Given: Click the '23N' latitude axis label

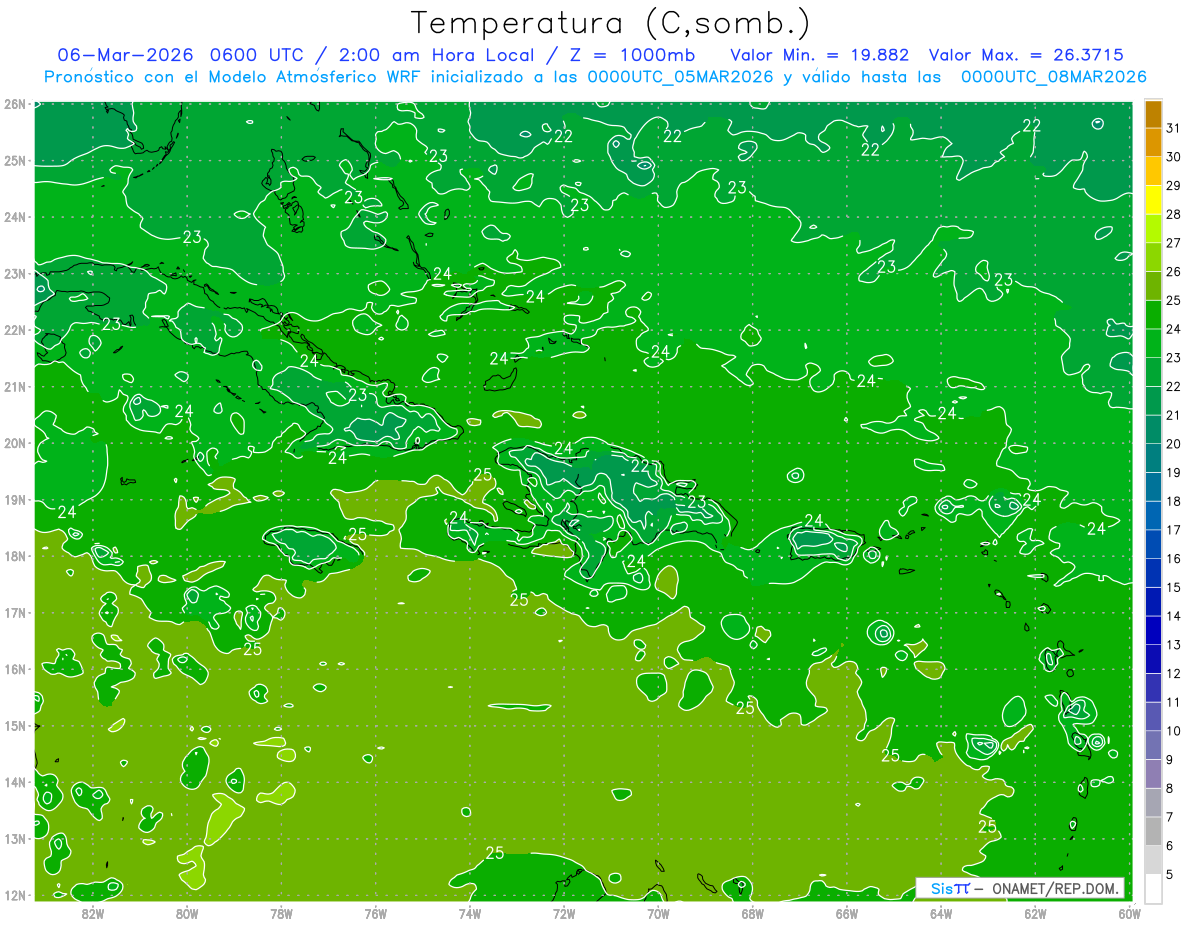Looking at the screenshot, I should [x=14, y=273].
